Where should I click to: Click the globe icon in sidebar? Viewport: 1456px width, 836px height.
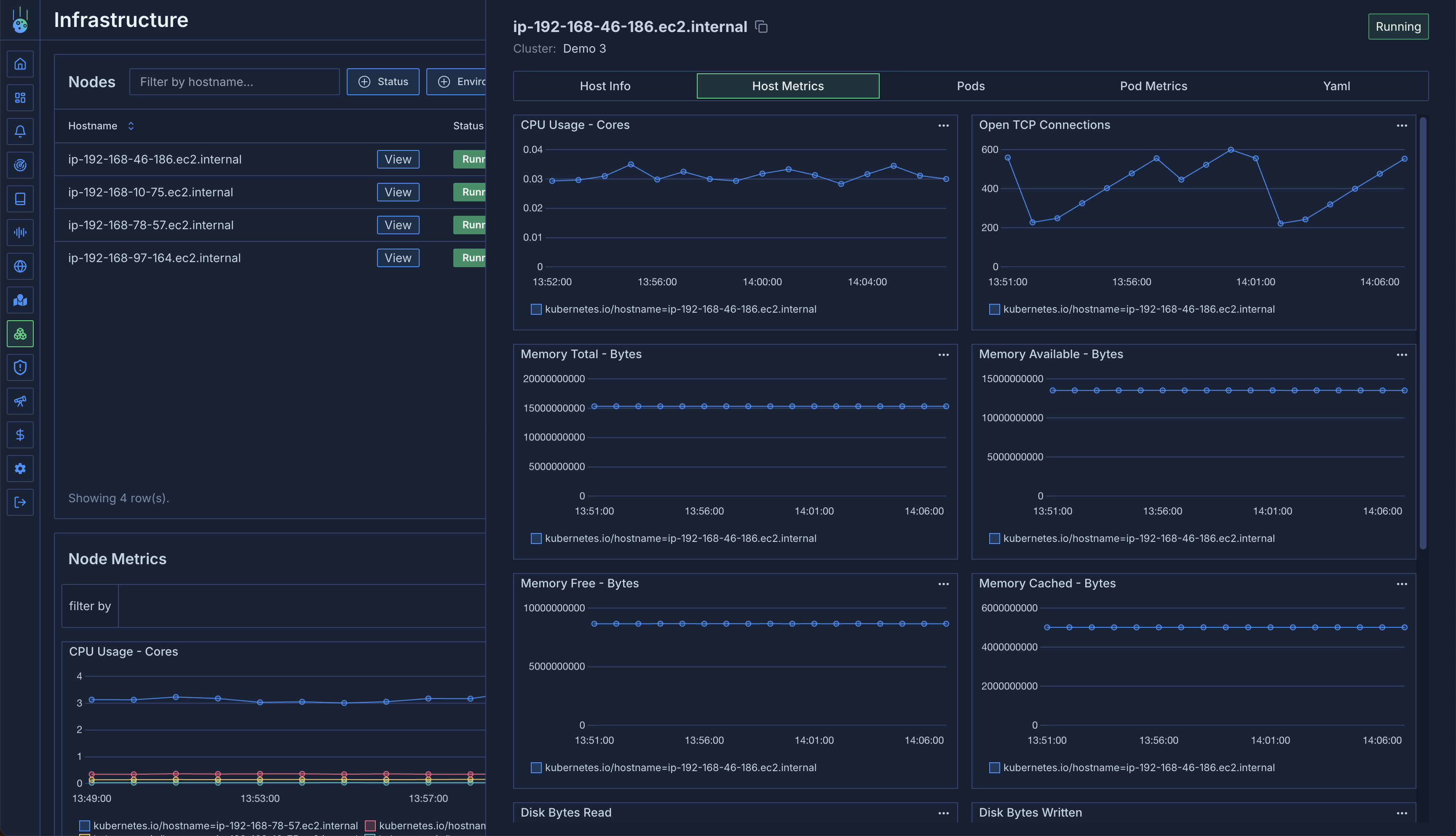(x=20, y=266)
